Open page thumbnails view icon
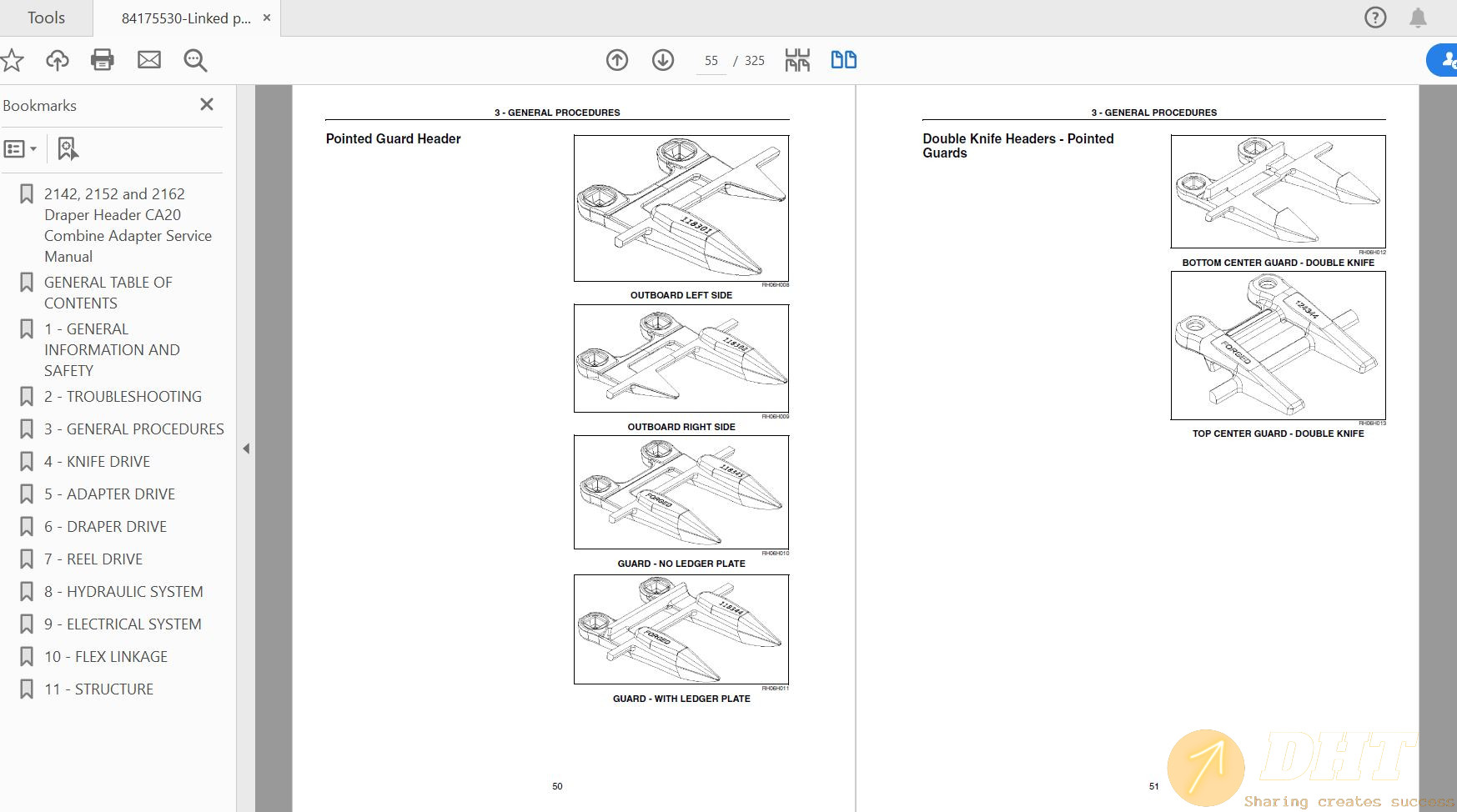 tap(796, 60)
